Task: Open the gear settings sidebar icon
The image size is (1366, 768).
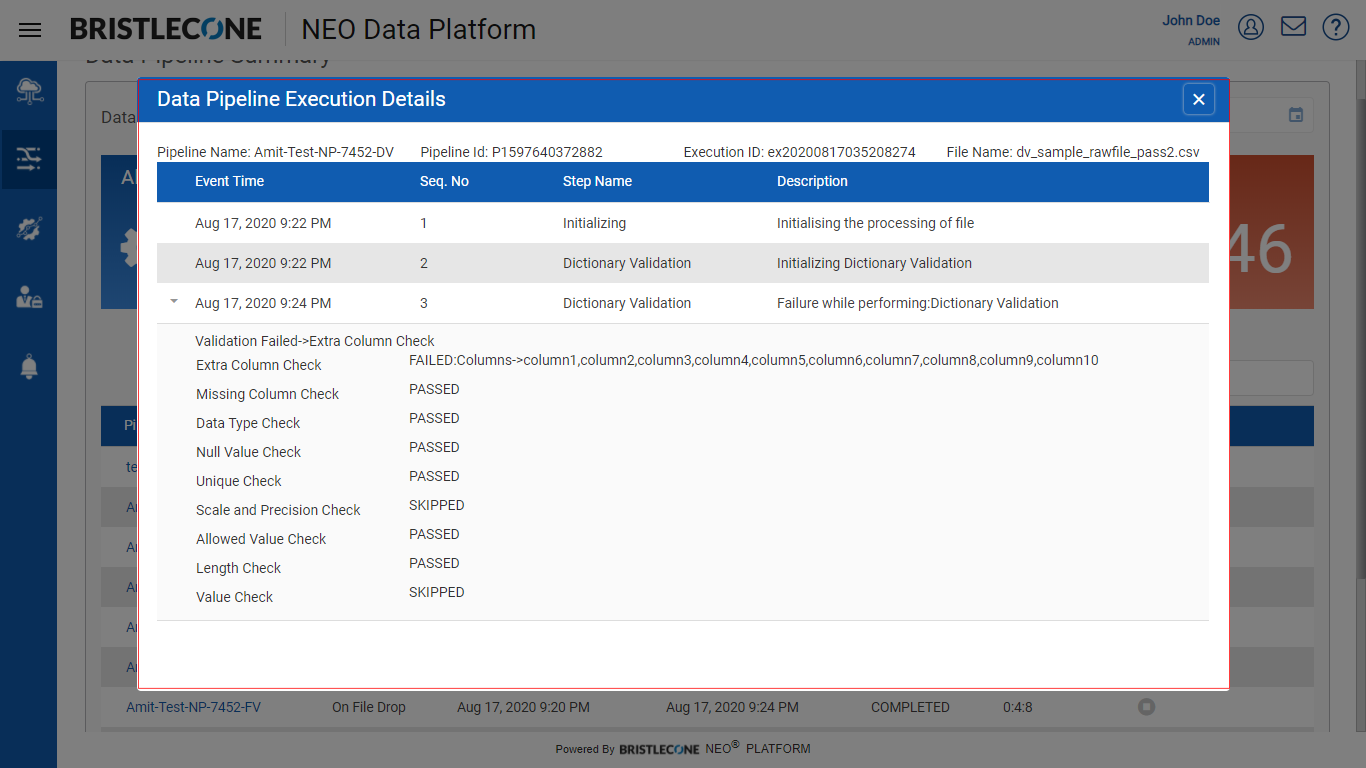Action: (x=29, y=228)
